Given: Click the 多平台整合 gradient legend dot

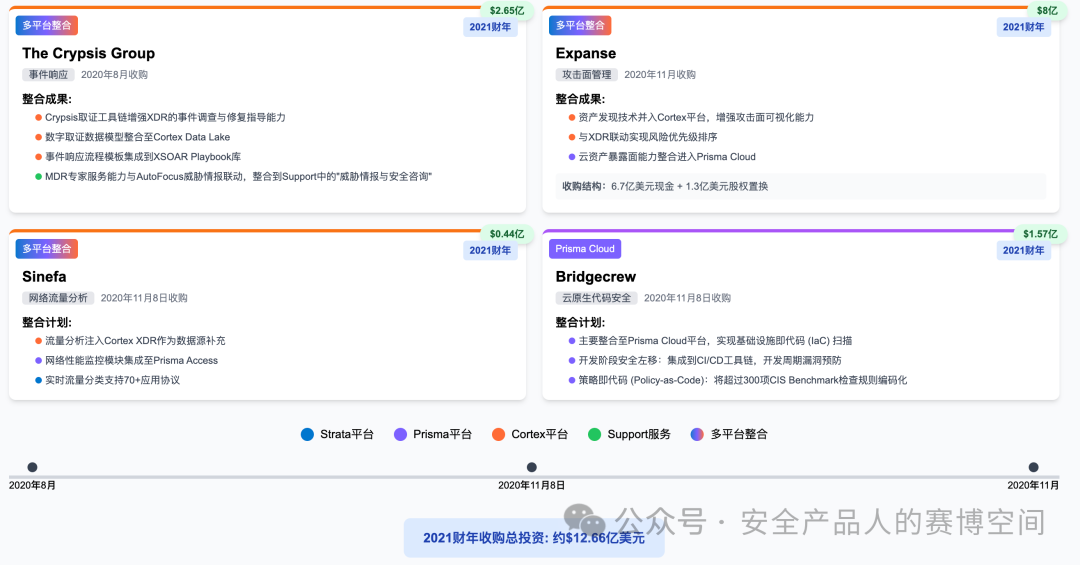Looking at the screenshot, I should pyautogui.click(x=697, y=434).
